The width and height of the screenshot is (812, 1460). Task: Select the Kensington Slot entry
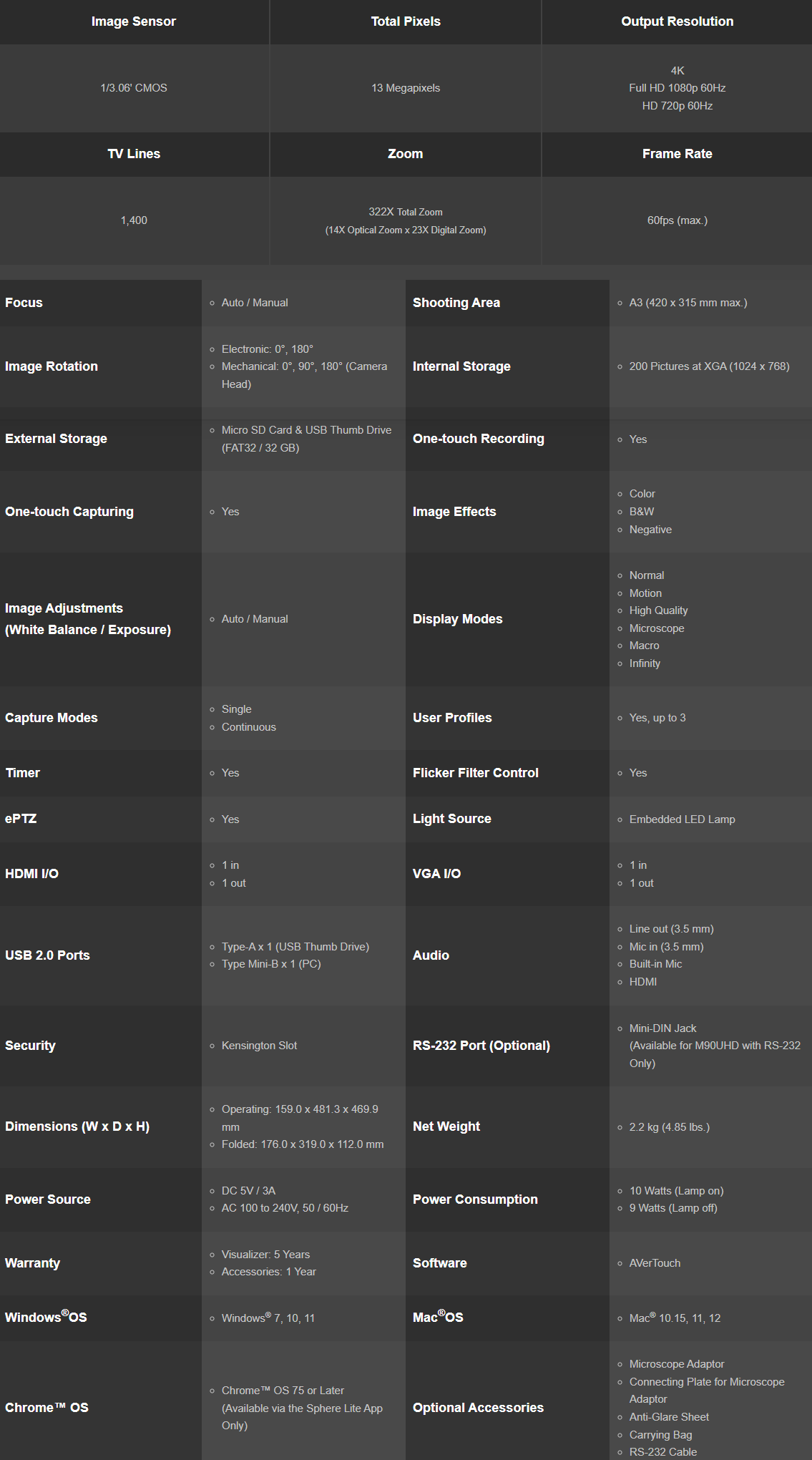tap(259, 1046)
